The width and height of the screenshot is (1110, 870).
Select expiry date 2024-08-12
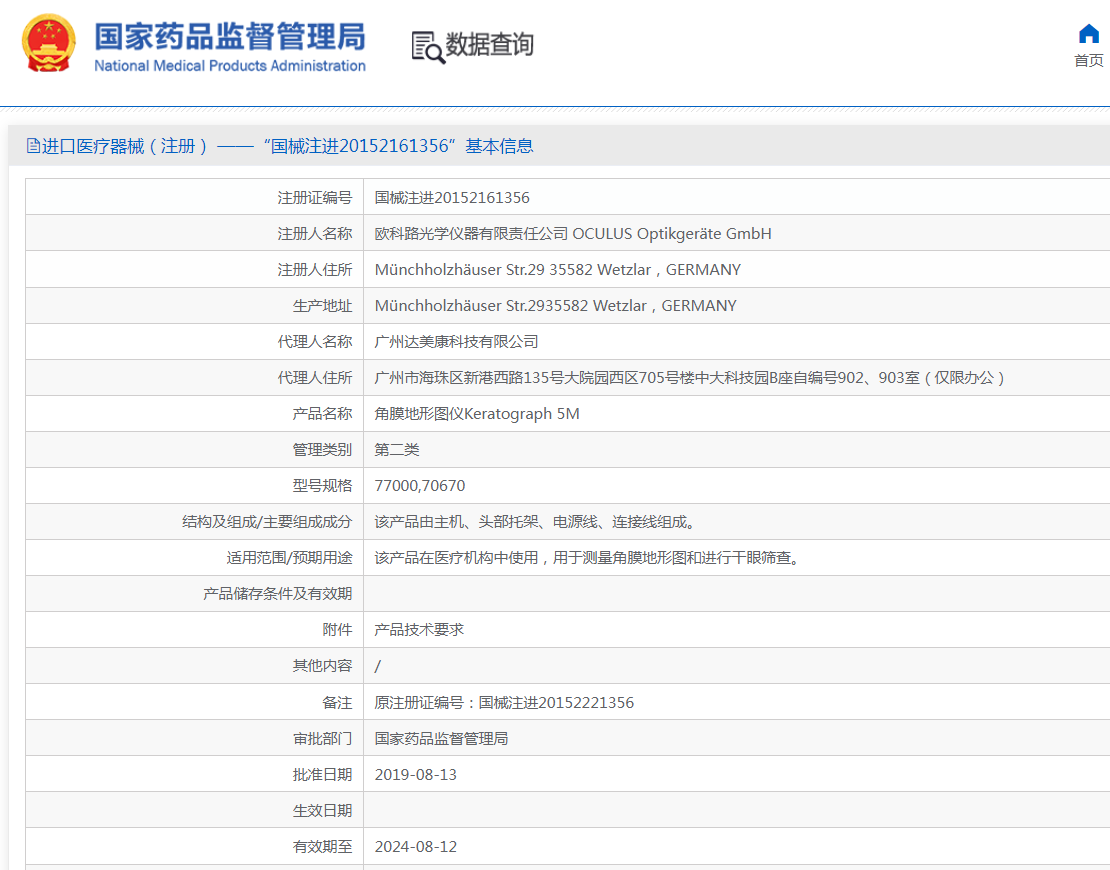point(416,847)
